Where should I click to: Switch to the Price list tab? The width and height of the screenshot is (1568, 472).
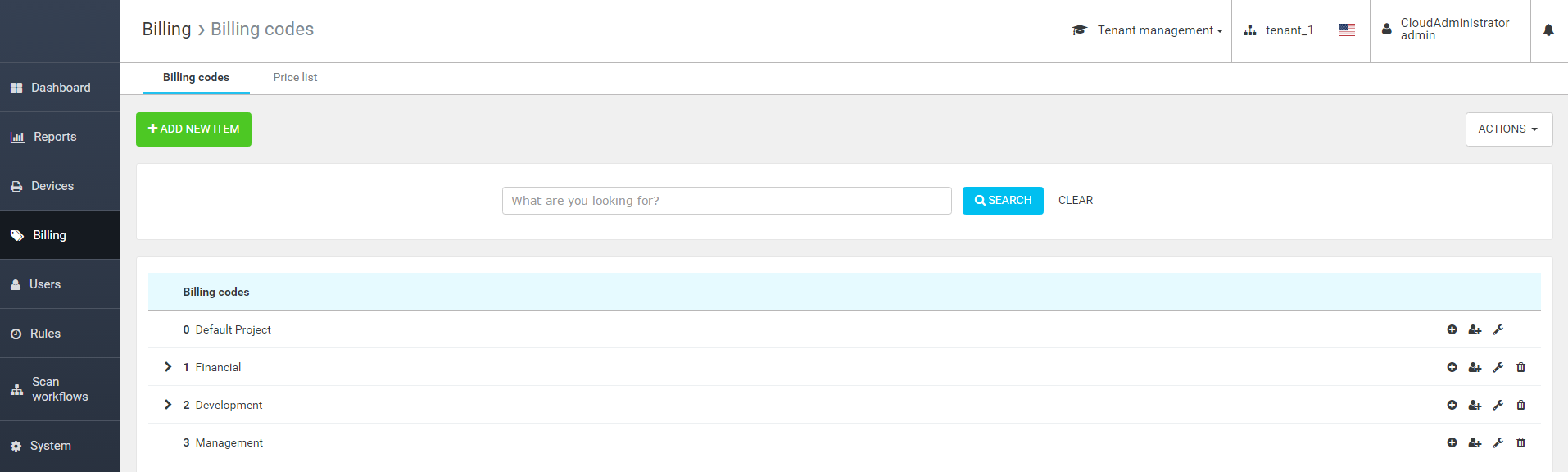click(295, 77)
